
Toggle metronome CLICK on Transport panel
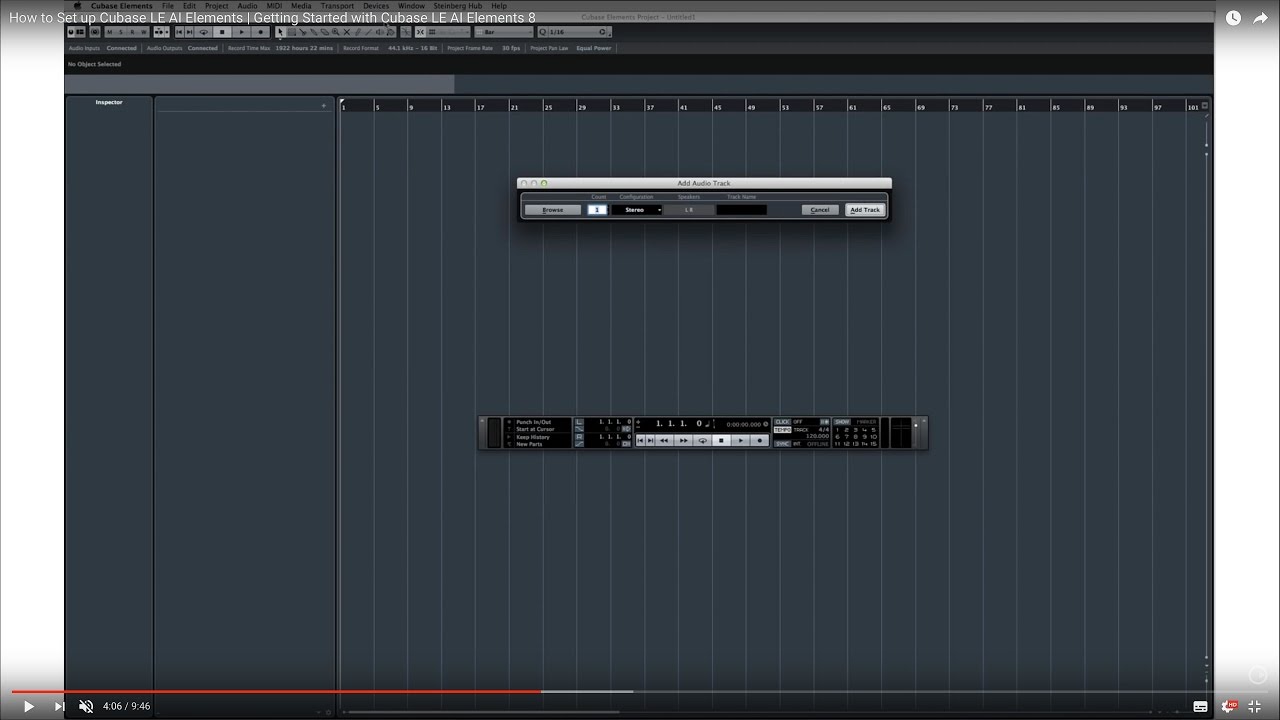782,422
